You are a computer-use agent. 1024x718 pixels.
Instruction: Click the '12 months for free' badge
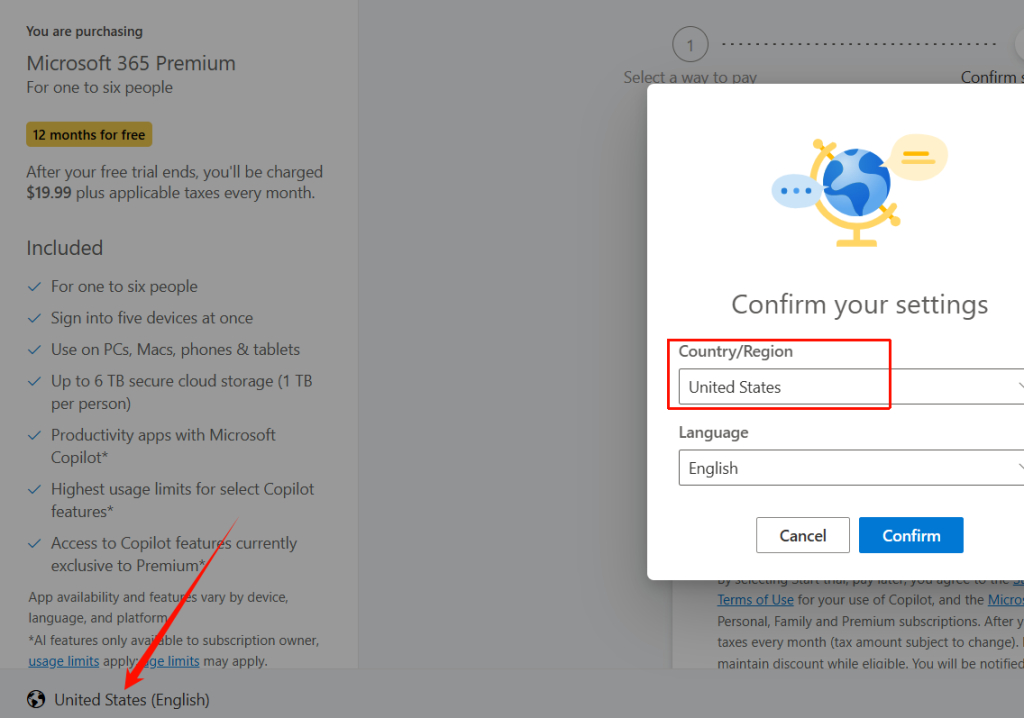coord(89,135)
